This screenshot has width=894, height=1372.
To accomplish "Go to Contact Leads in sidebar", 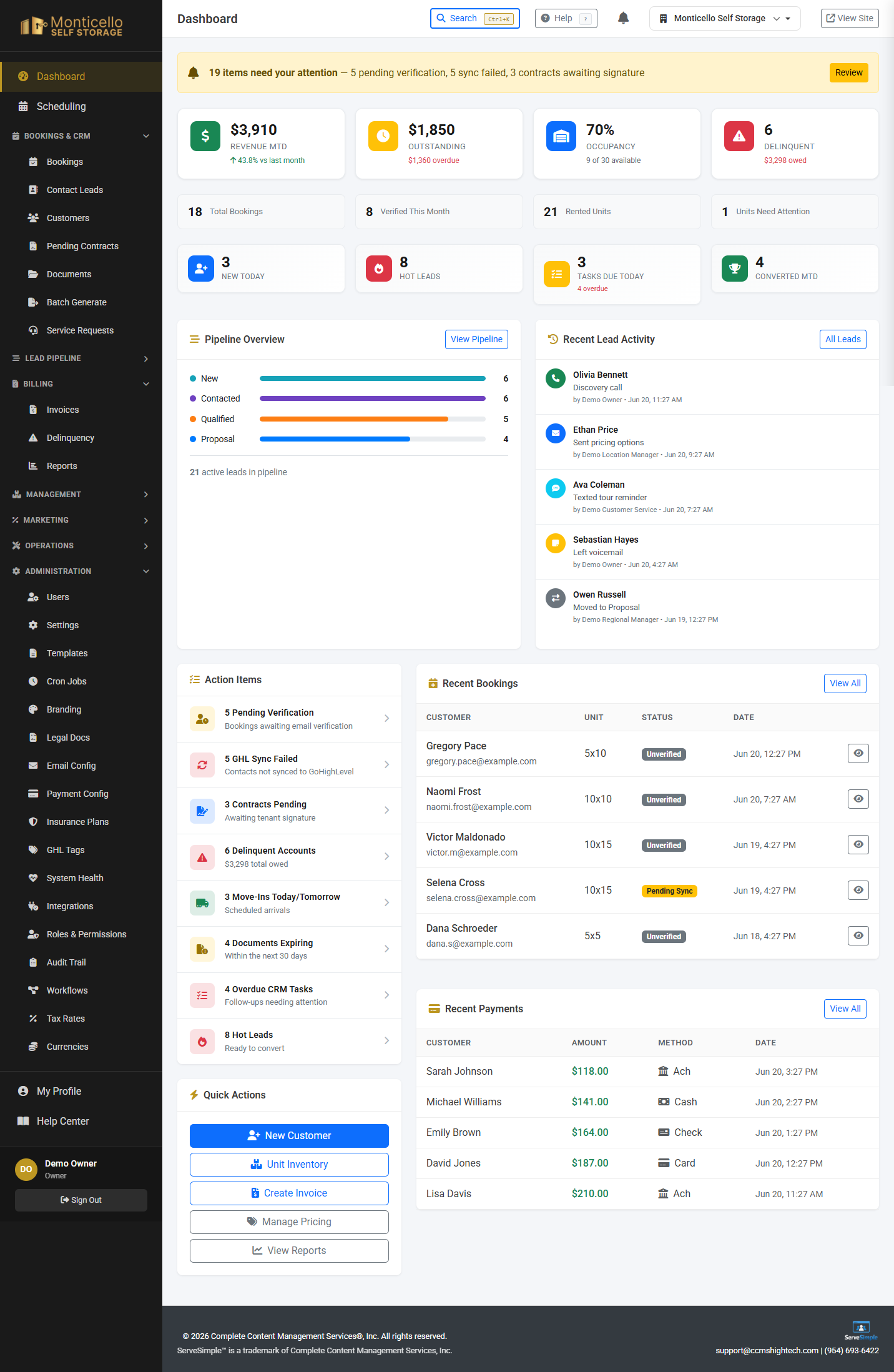I will tap(81, 190).
